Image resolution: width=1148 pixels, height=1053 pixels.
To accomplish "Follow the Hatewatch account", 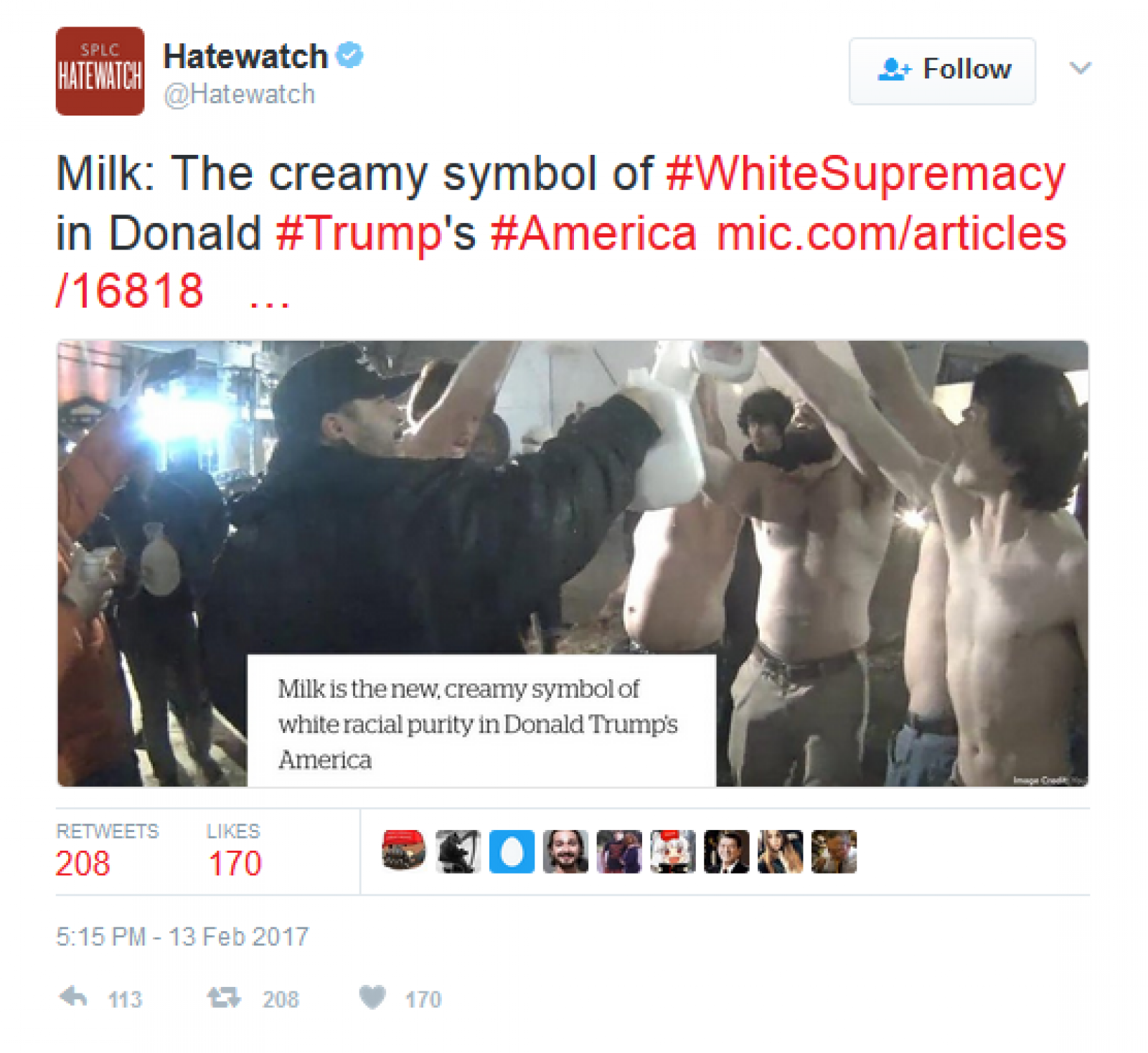I will pos(942,71).
